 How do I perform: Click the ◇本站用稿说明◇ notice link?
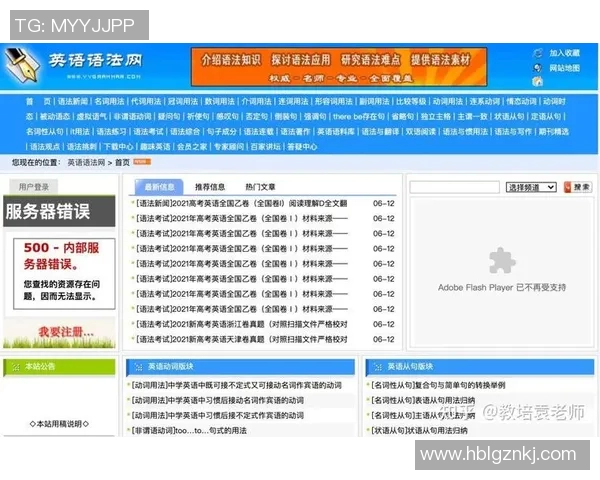[x=59, y=424]
